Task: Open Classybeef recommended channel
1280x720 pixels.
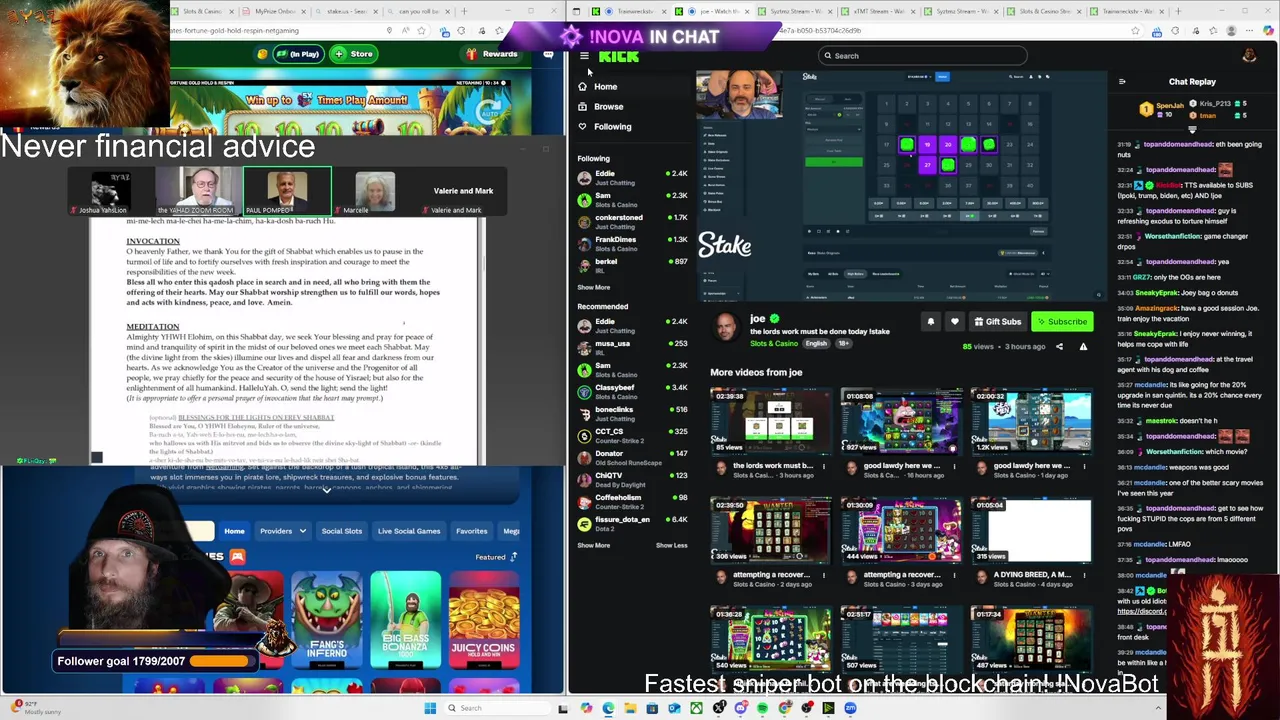Action: coord(632,392)
